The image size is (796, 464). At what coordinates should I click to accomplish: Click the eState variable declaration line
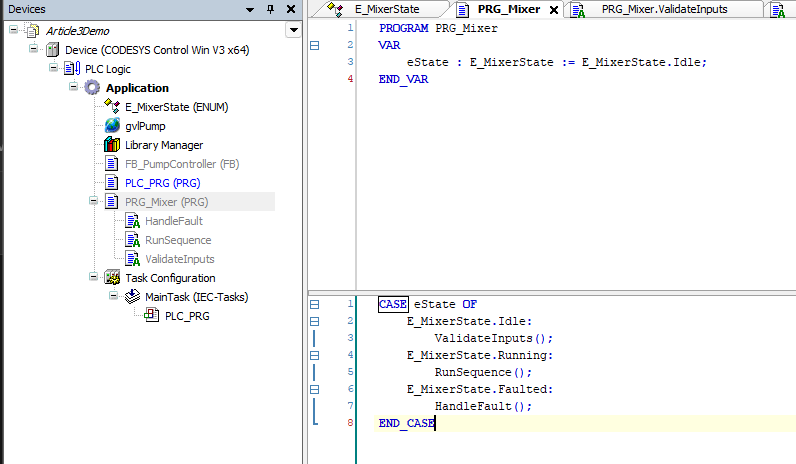(556, 62)
